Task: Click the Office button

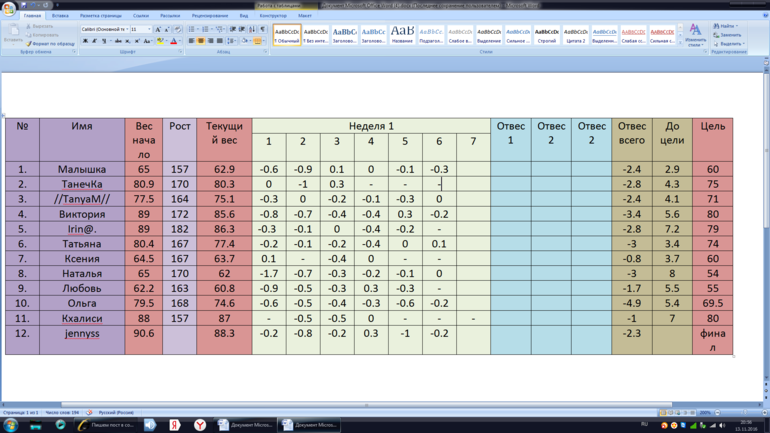Action: (x=9, y=9)
